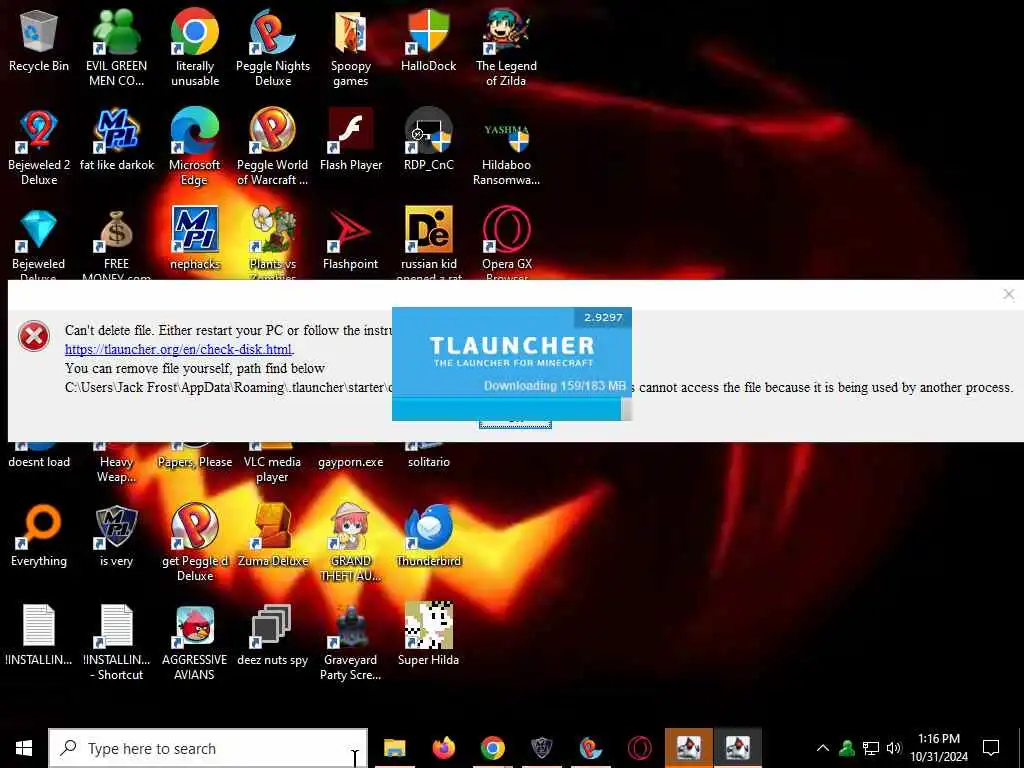This screenshot has width=1024, height=768.
Task: Click the 'Downloading 159/183 MB' status text
Action: point(554,386)
